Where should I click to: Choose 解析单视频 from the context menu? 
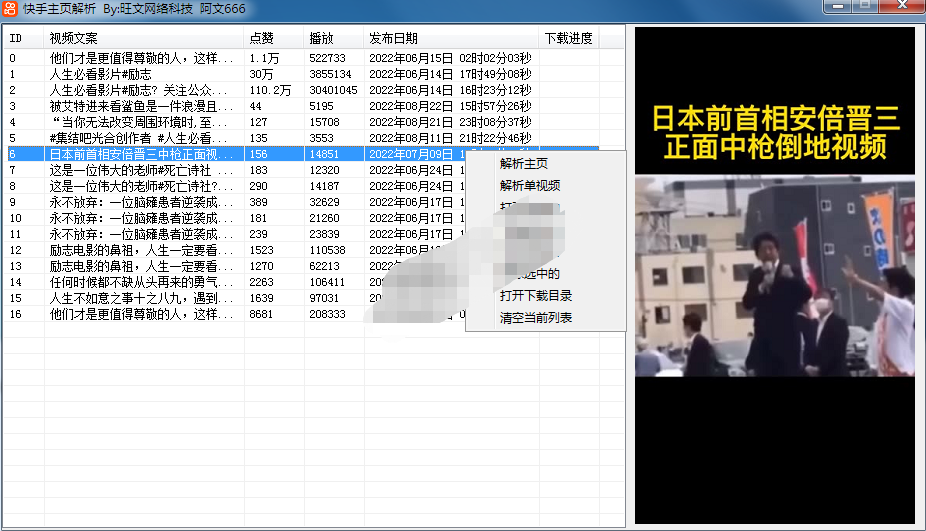(530, 185)
